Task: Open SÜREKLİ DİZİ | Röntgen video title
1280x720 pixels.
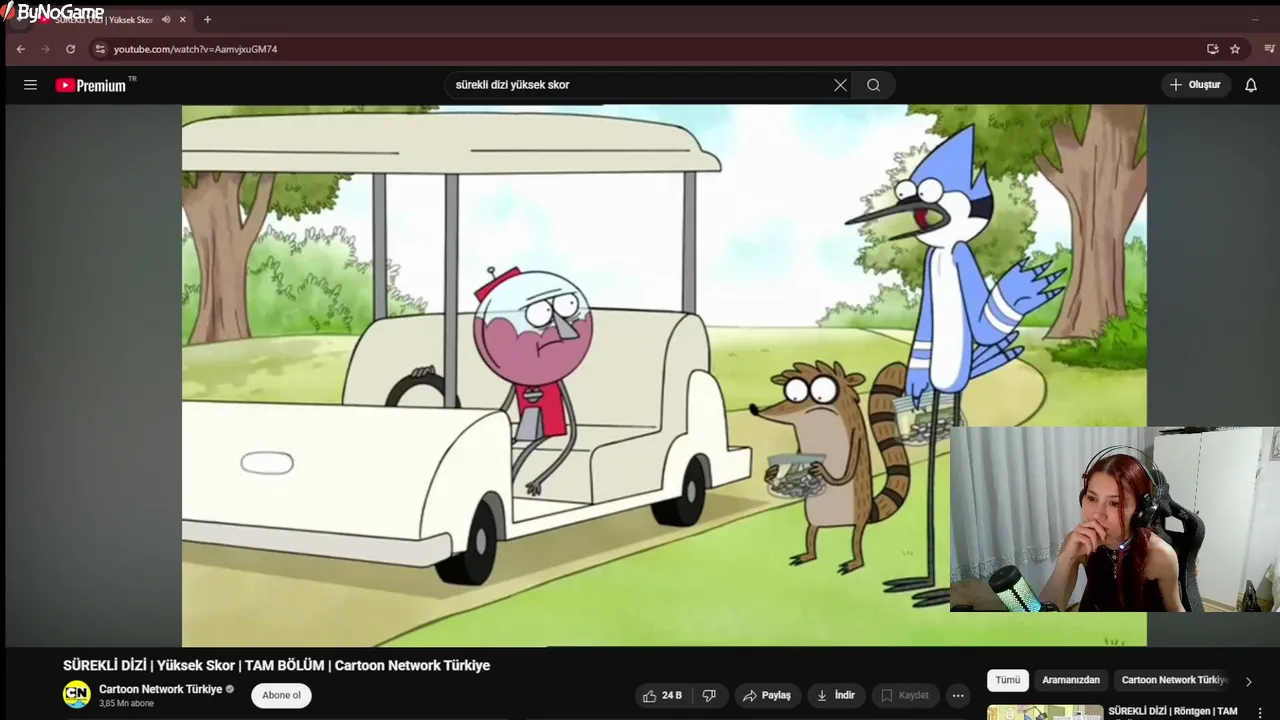Action: click(1173, 711)
